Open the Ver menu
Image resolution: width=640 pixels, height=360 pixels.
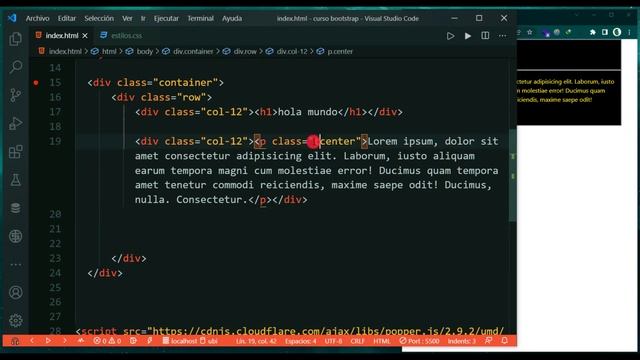(x=127, y=18)
